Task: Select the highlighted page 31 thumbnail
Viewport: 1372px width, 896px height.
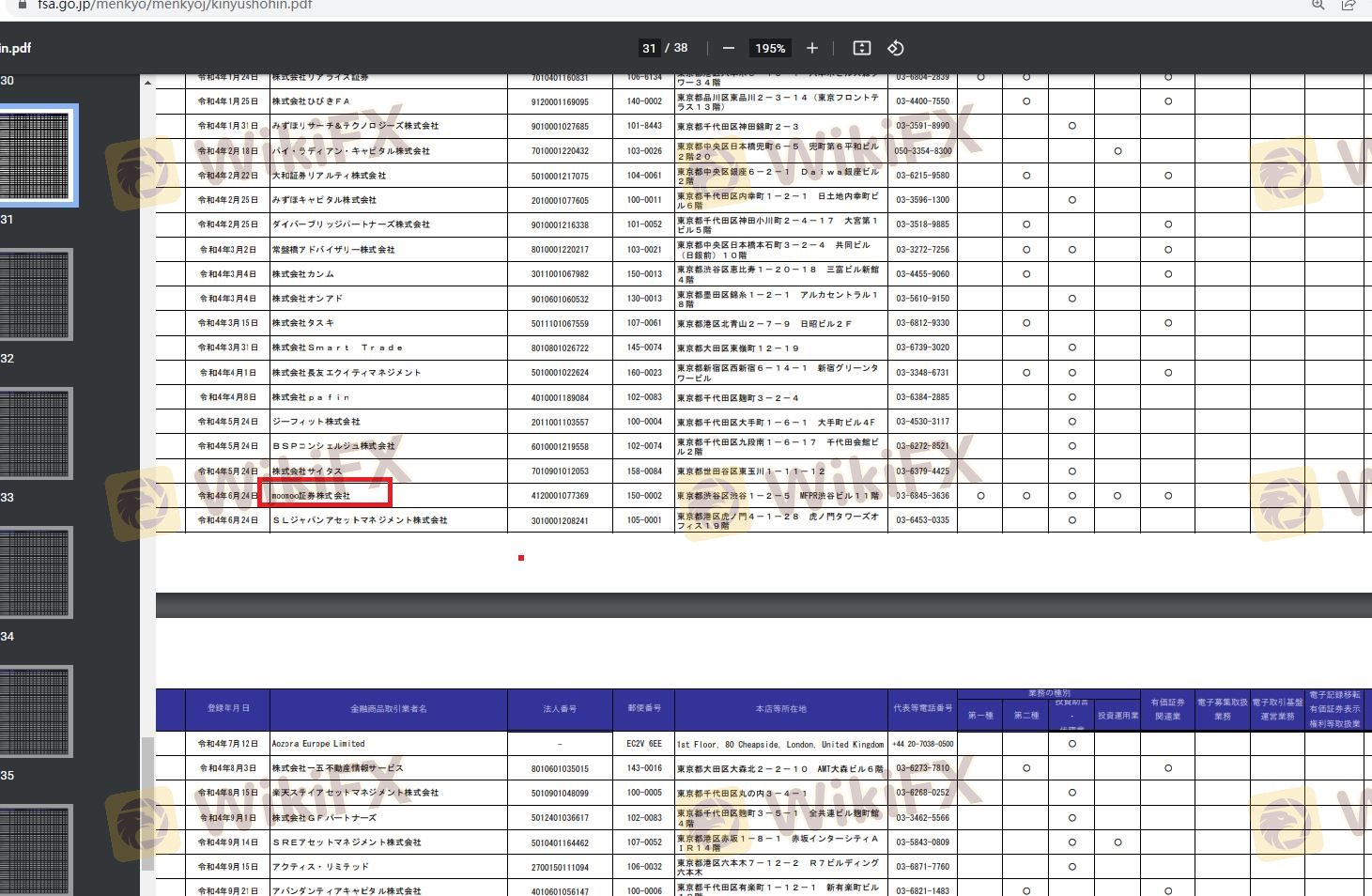Action: pyautogui.click(x=36, y=156)
